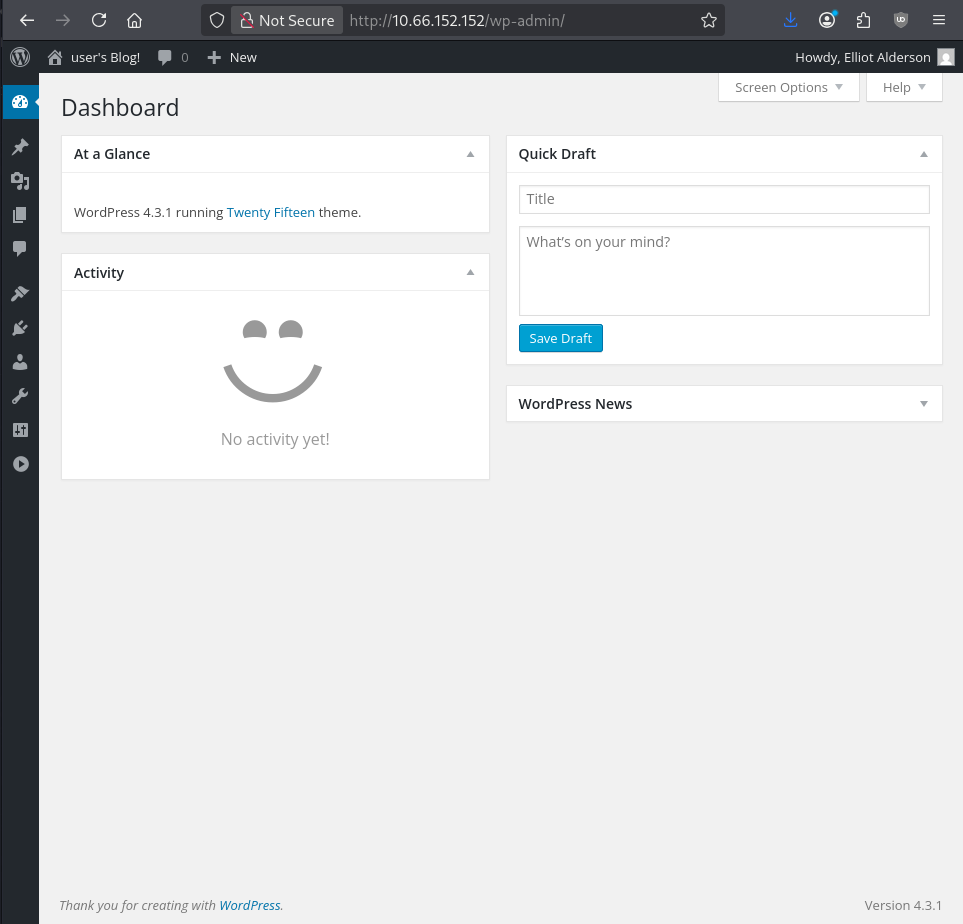
Task: Open the Help tab dropdown
Action: point(904,87)
